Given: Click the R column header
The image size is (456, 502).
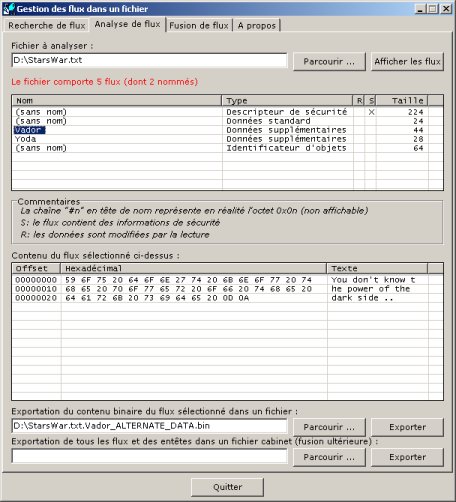Looking at the screenshot, I should click(359, 100).
